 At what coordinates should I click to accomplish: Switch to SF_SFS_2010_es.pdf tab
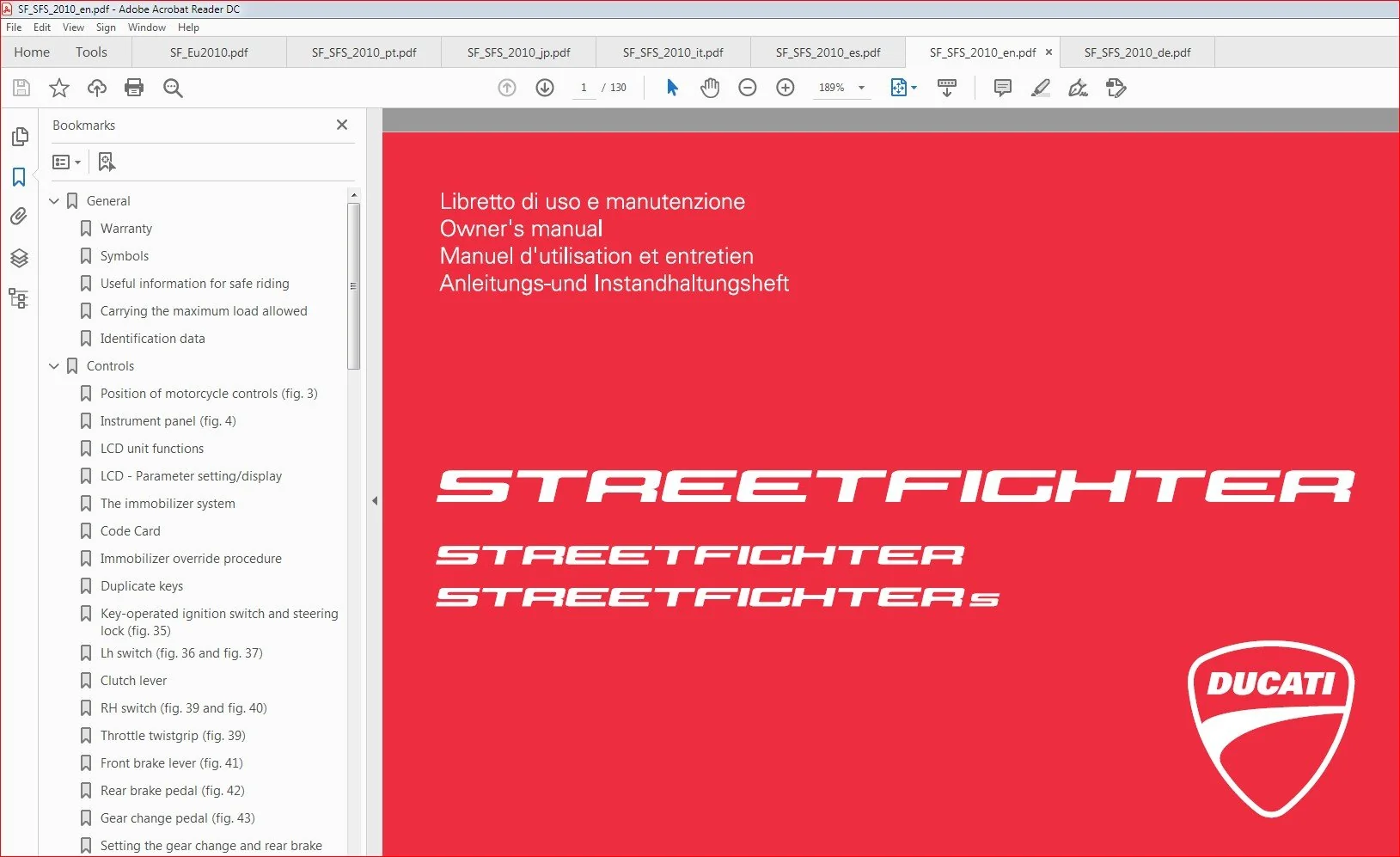(828, 52)
